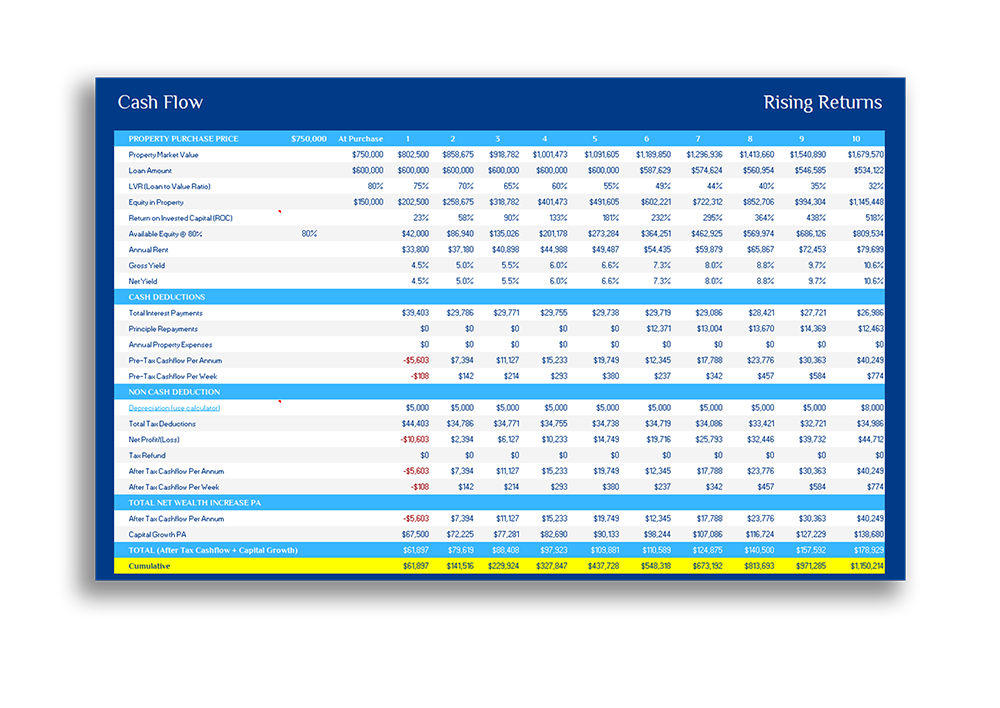The height and width of the screenshot is (708, 1000).
Task: Click year 1 Net Profit/(Loss) value -$10,603
Action: 415,440
